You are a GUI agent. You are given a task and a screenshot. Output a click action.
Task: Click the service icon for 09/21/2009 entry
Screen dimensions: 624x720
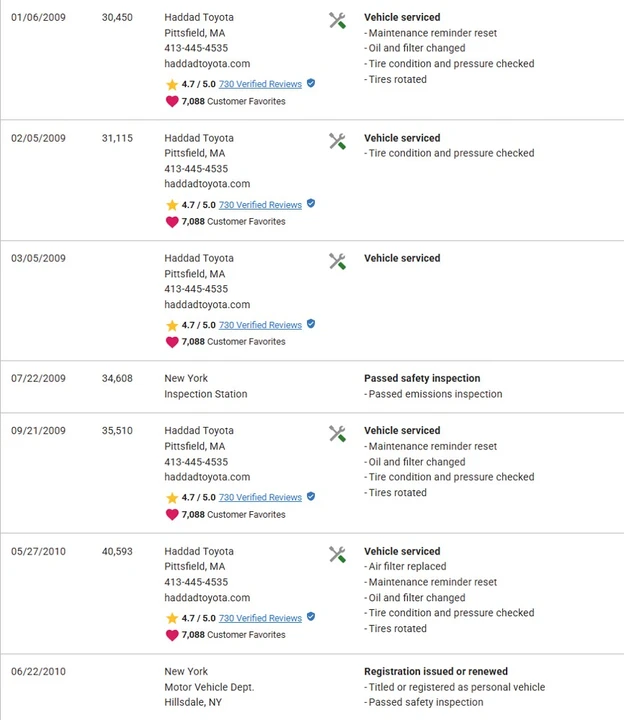pos(337,434)
